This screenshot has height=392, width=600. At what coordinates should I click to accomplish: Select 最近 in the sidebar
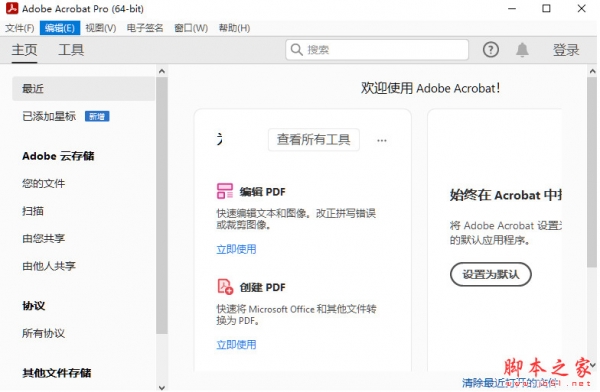[83, 89]
